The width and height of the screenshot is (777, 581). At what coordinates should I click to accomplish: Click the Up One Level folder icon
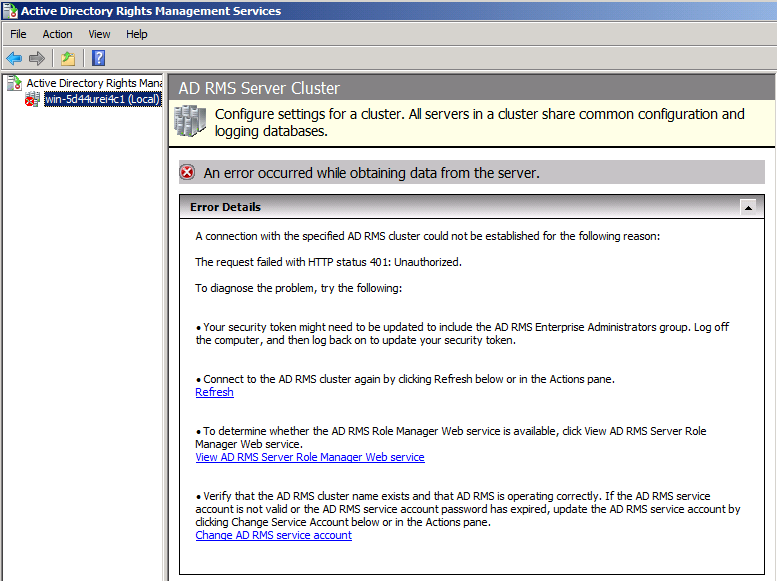click(x=68, y=58)
